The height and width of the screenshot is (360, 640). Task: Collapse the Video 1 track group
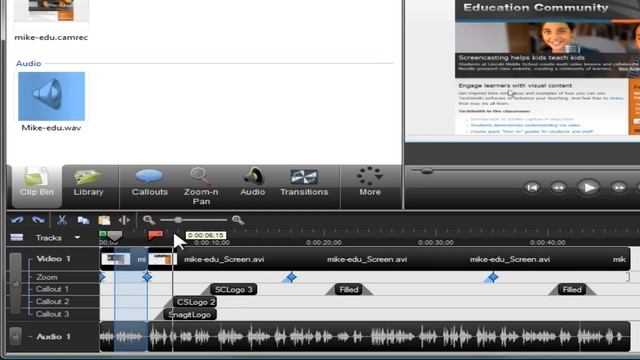[x=30, y=259]
